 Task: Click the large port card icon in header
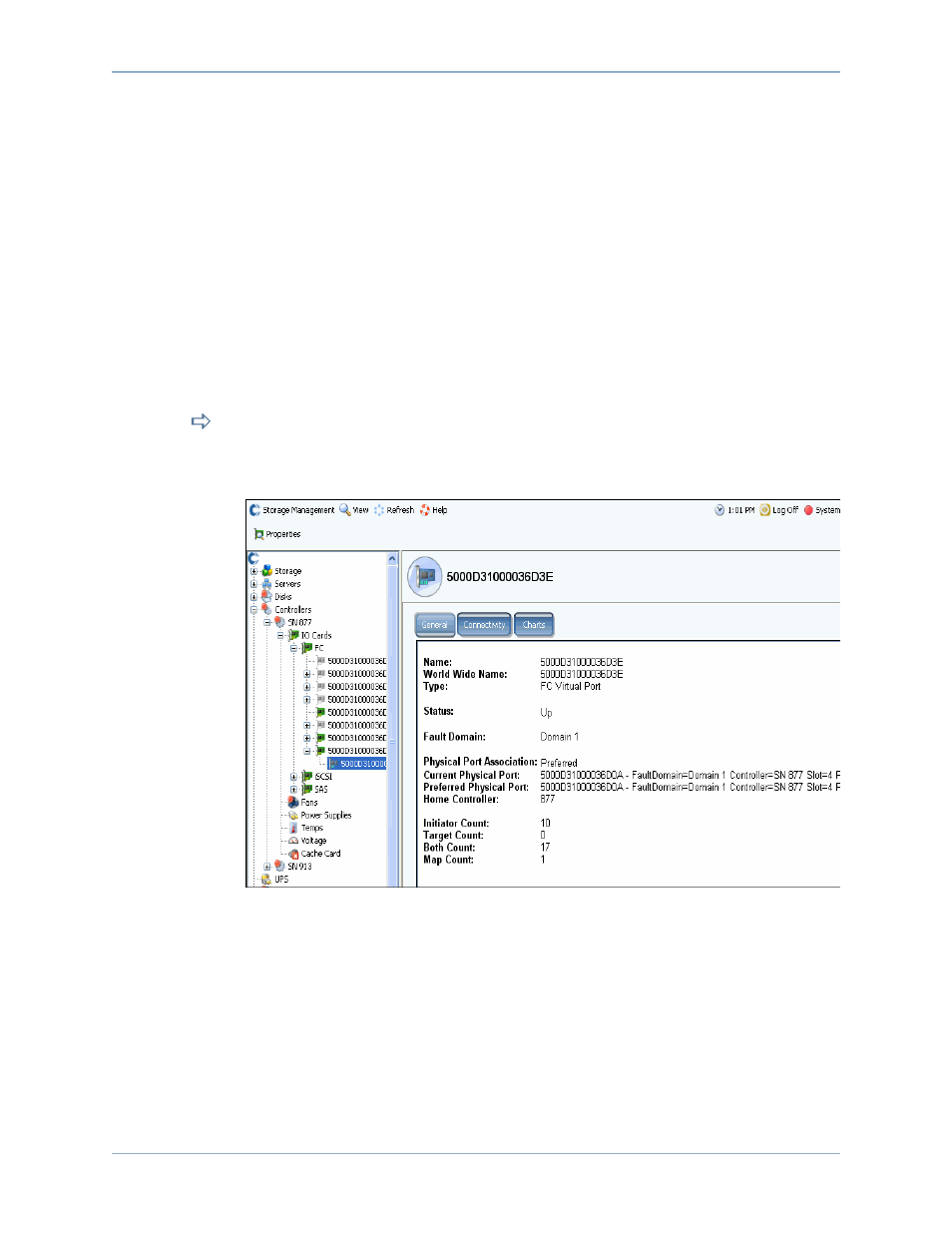(425, 576)
